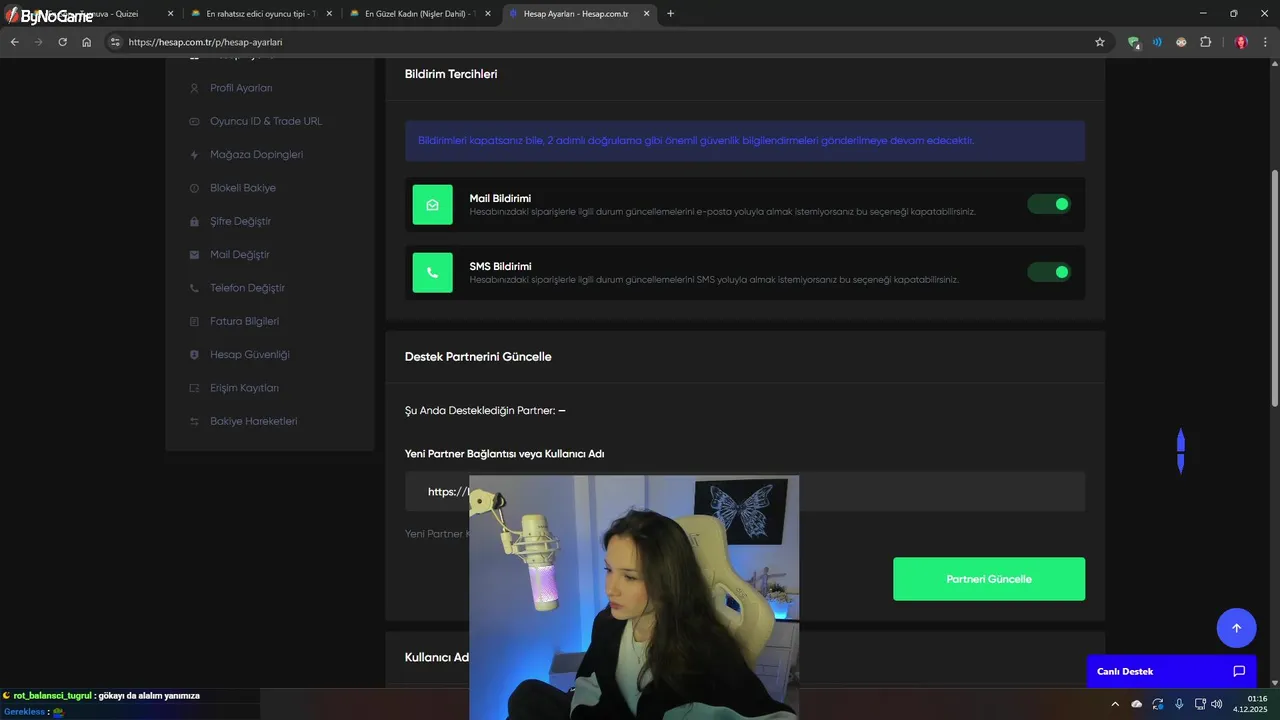Open Bakiye Hareketleri in the sidebar

[x=253, y=421]
